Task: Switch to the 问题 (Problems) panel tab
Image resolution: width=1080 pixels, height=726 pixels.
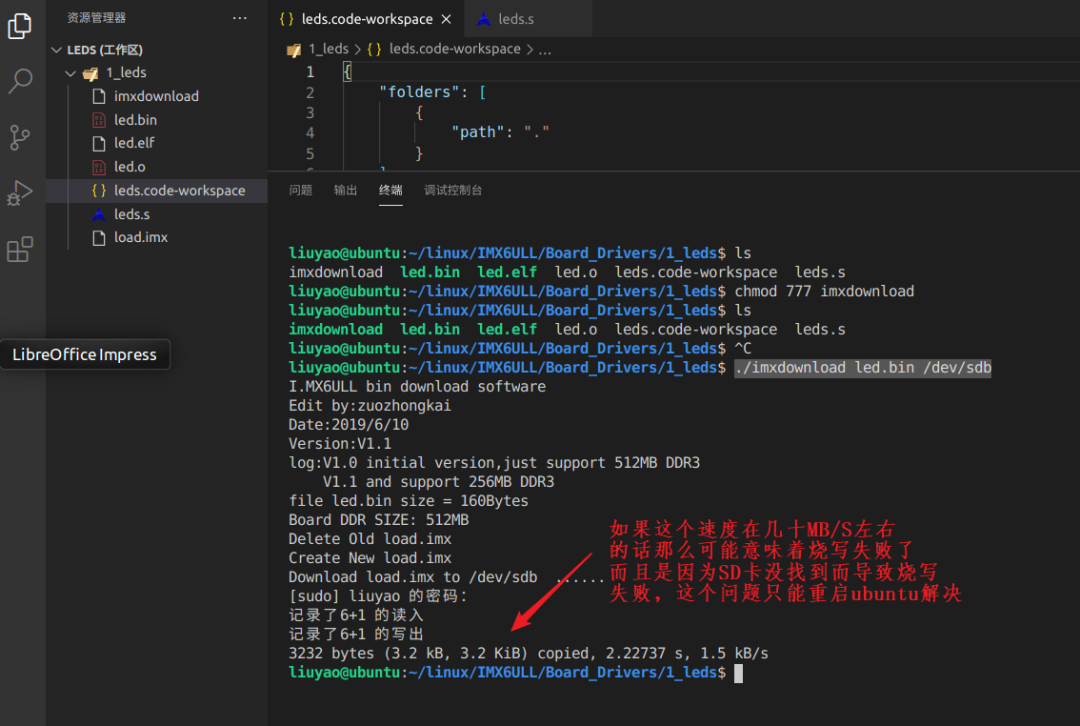Action: point(300,190)
